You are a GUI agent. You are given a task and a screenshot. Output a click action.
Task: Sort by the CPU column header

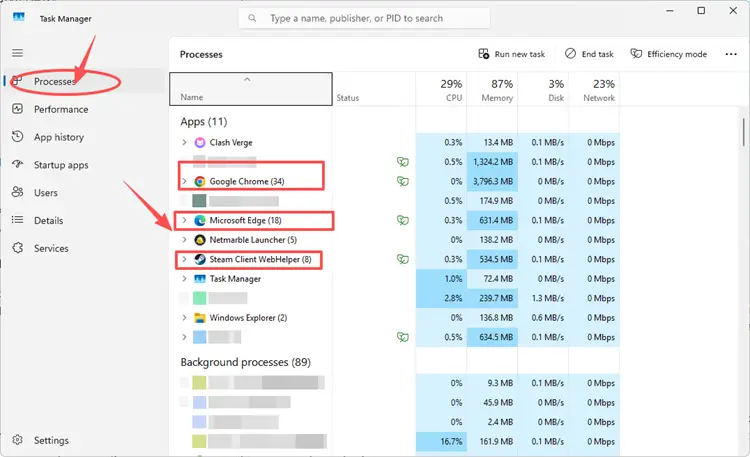click(441, 89)
